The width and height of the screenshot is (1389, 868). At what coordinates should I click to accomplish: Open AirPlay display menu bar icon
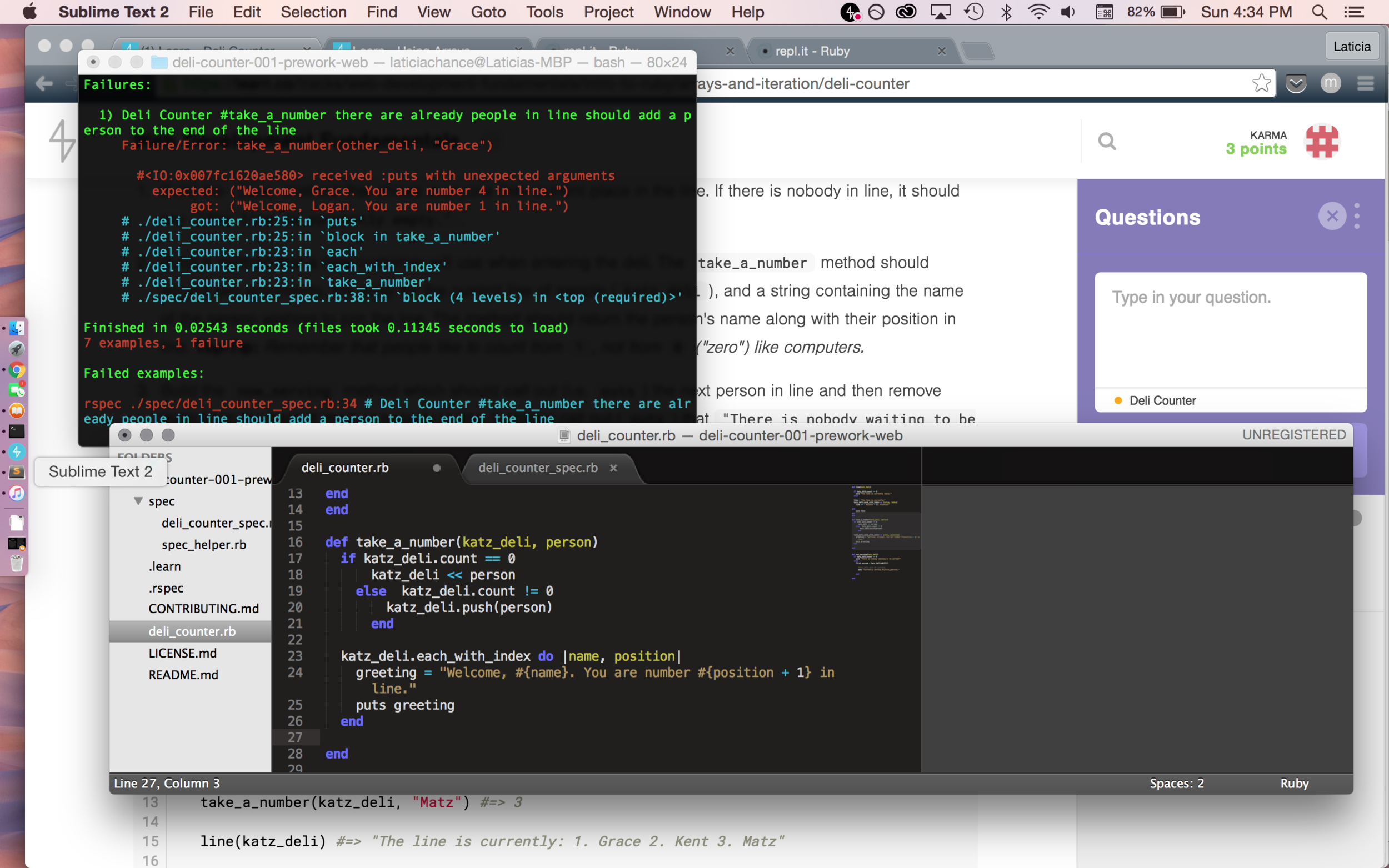coord(940,12)
